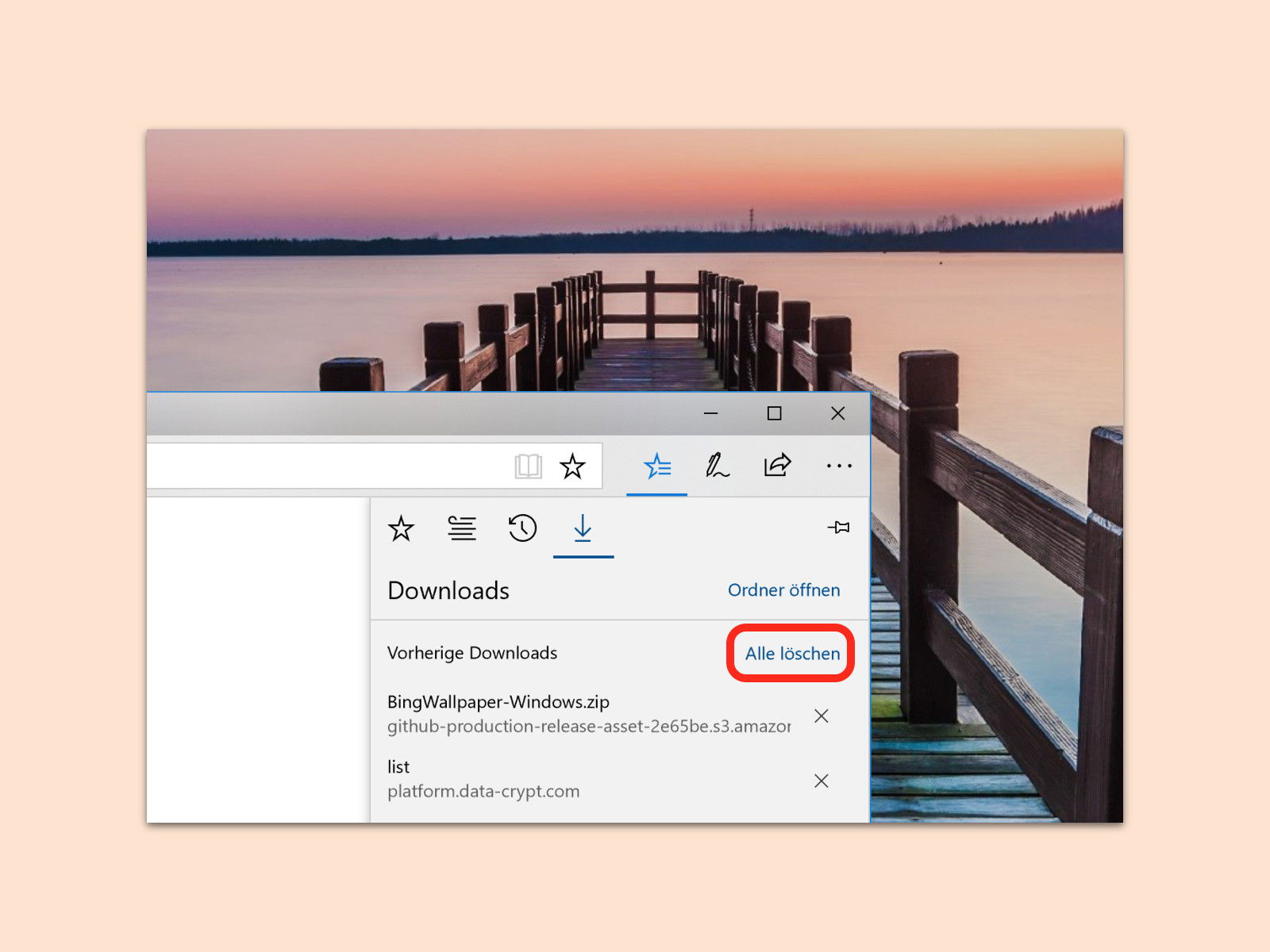Toggle the Hub panel button

(x=657, y=466)
